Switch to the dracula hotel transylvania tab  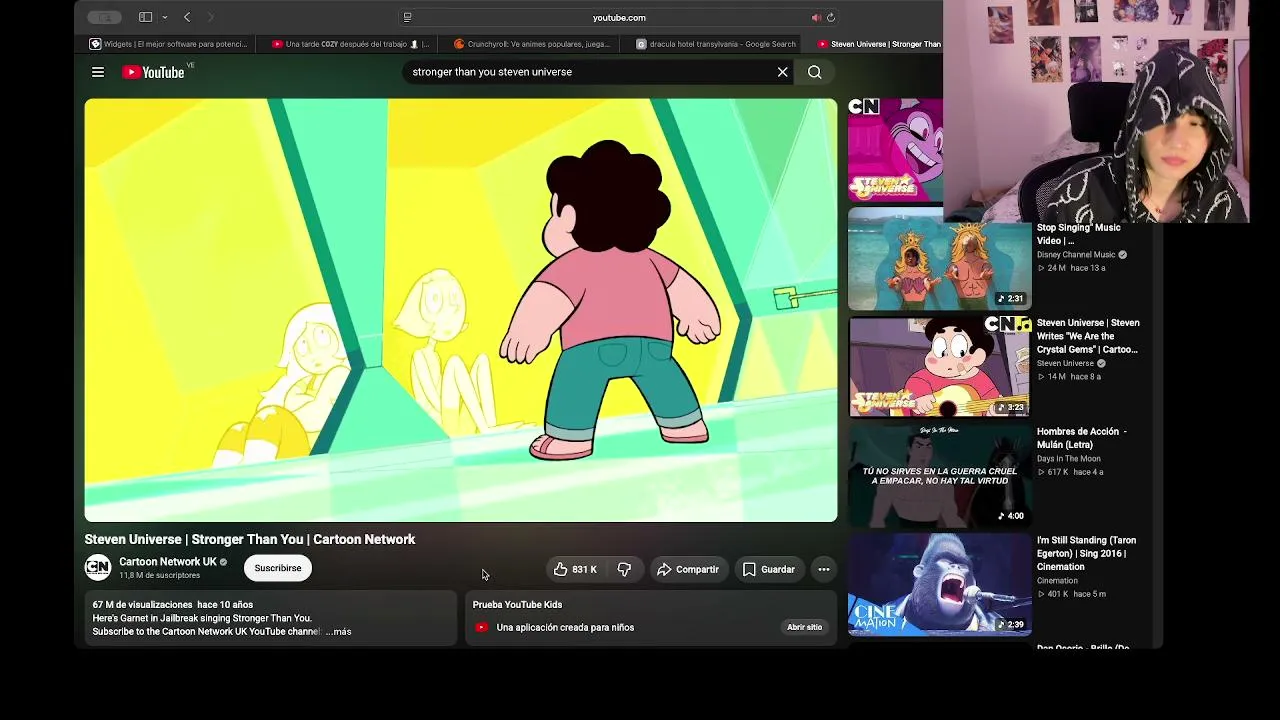point(714,44)
